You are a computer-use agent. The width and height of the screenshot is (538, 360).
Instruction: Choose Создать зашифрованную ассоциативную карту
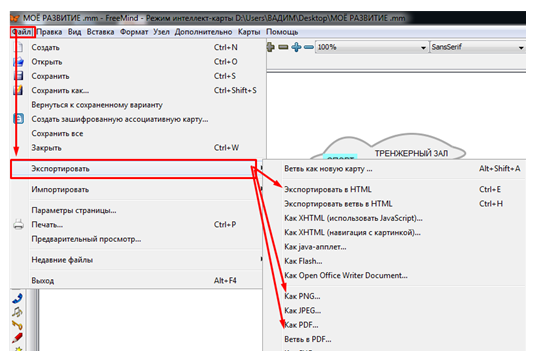(137, 119)
